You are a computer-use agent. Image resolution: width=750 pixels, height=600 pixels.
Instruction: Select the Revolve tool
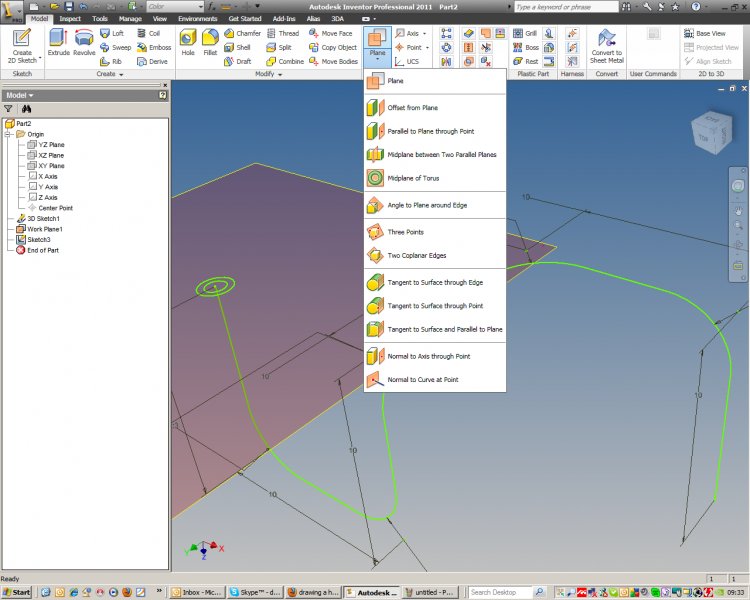84,42
